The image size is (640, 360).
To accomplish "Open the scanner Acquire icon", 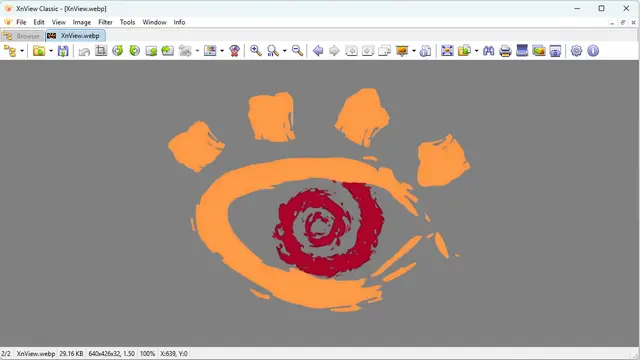I will pyautogui.click(x=522, y=51).
